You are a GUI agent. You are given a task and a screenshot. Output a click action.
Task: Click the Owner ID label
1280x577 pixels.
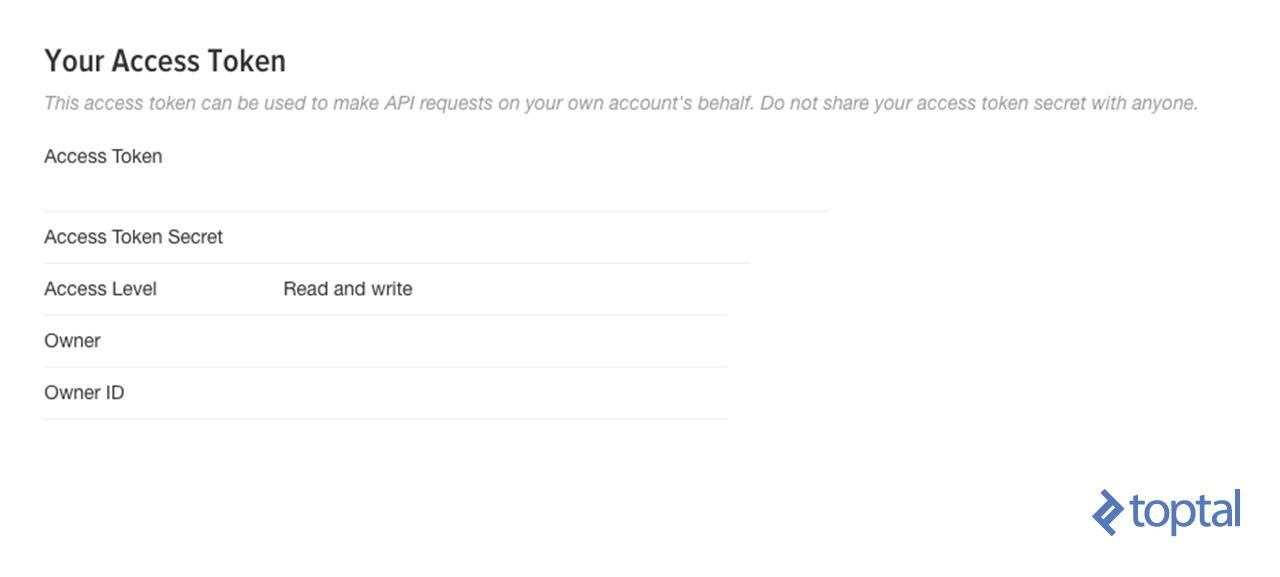(x=84, y=393)
